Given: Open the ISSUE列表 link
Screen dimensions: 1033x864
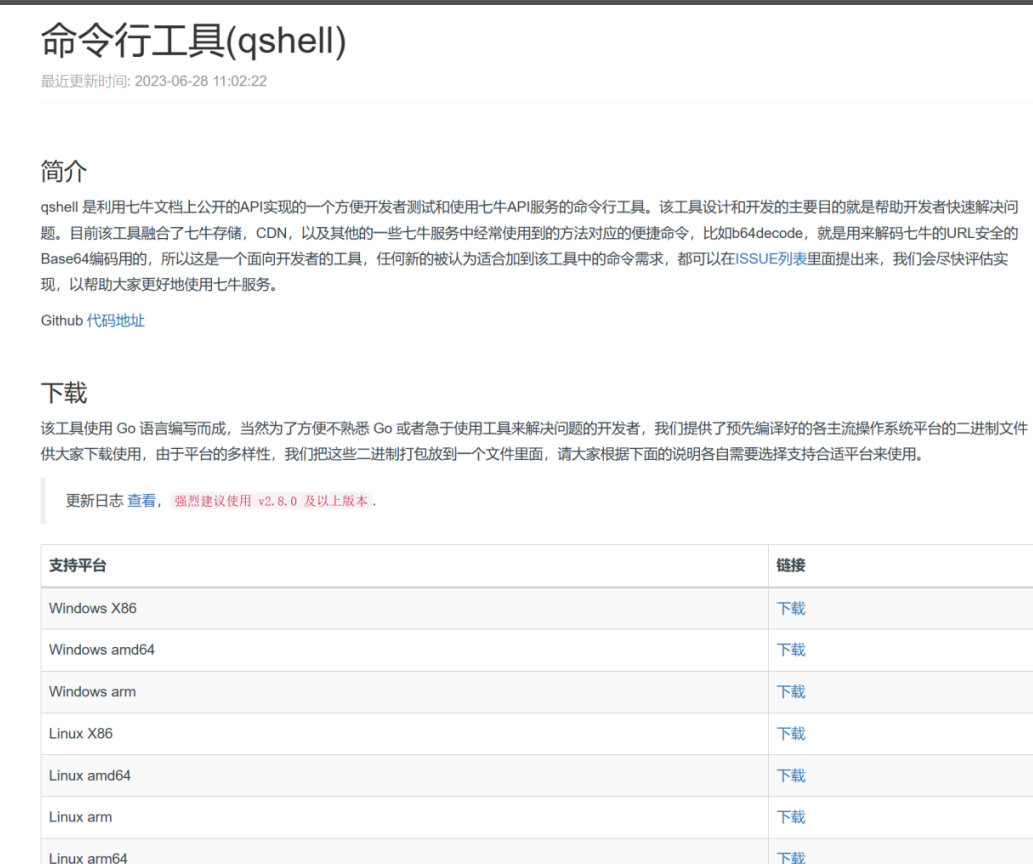Looking at the screenshot, I should (771, 259).
